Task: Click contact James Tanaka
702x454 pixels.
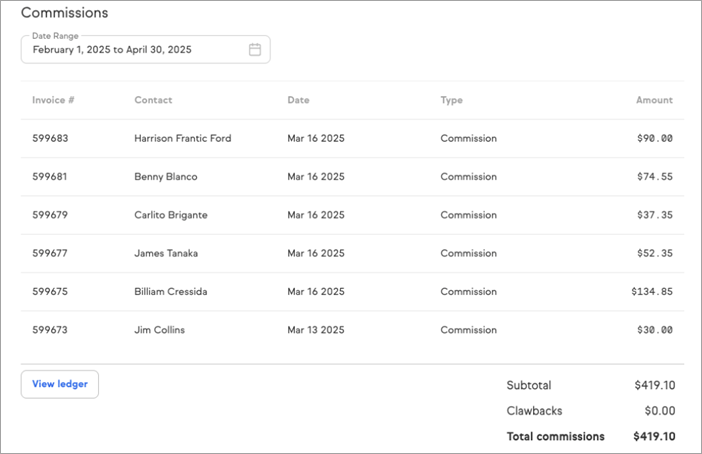Action: click(165, 253)
